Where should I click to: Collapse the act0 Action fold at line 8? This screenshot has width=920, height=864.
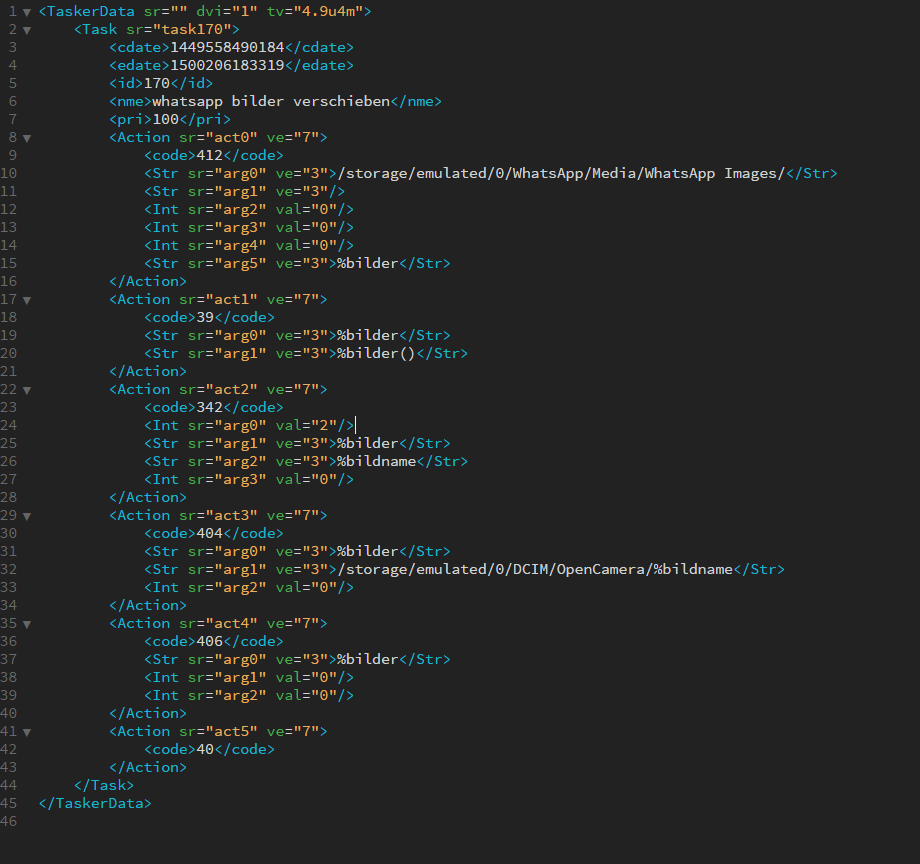pyautogui.click(x=27, y=138)
